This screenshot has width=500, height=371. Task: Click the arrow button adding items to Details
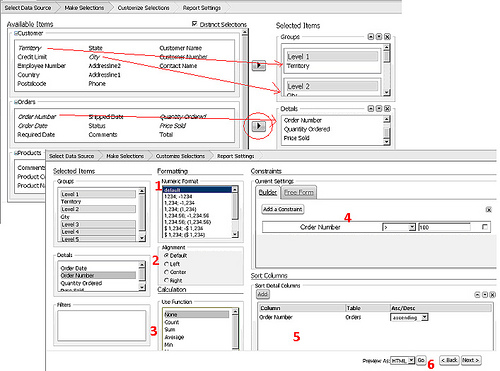pos(259,126)
